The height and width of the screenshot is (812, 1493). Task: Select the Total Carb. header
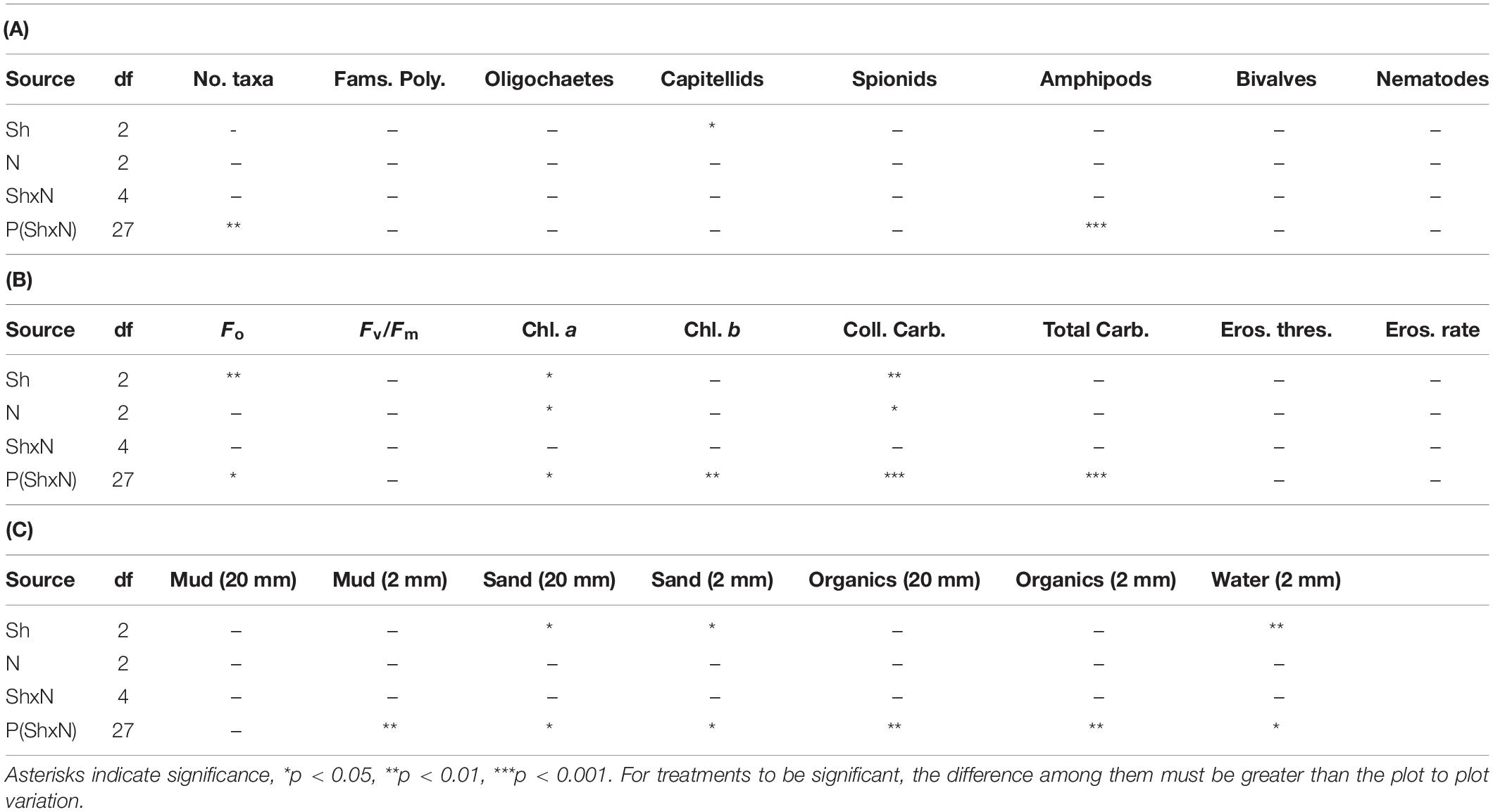1096,330
